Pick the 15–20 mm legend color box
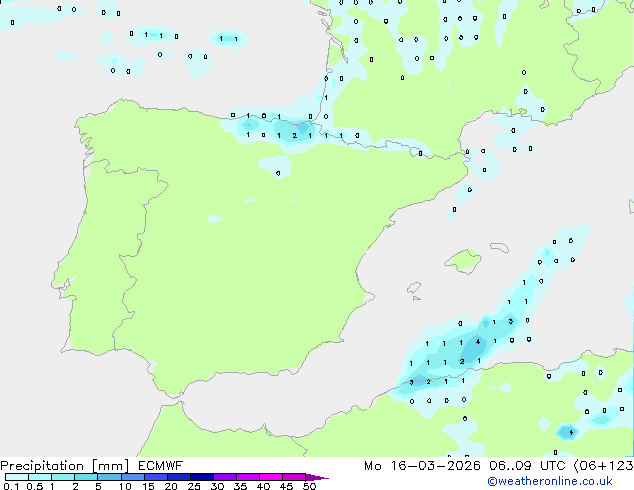This screenshot has width=634, height=490. click(x=156, y=477)
